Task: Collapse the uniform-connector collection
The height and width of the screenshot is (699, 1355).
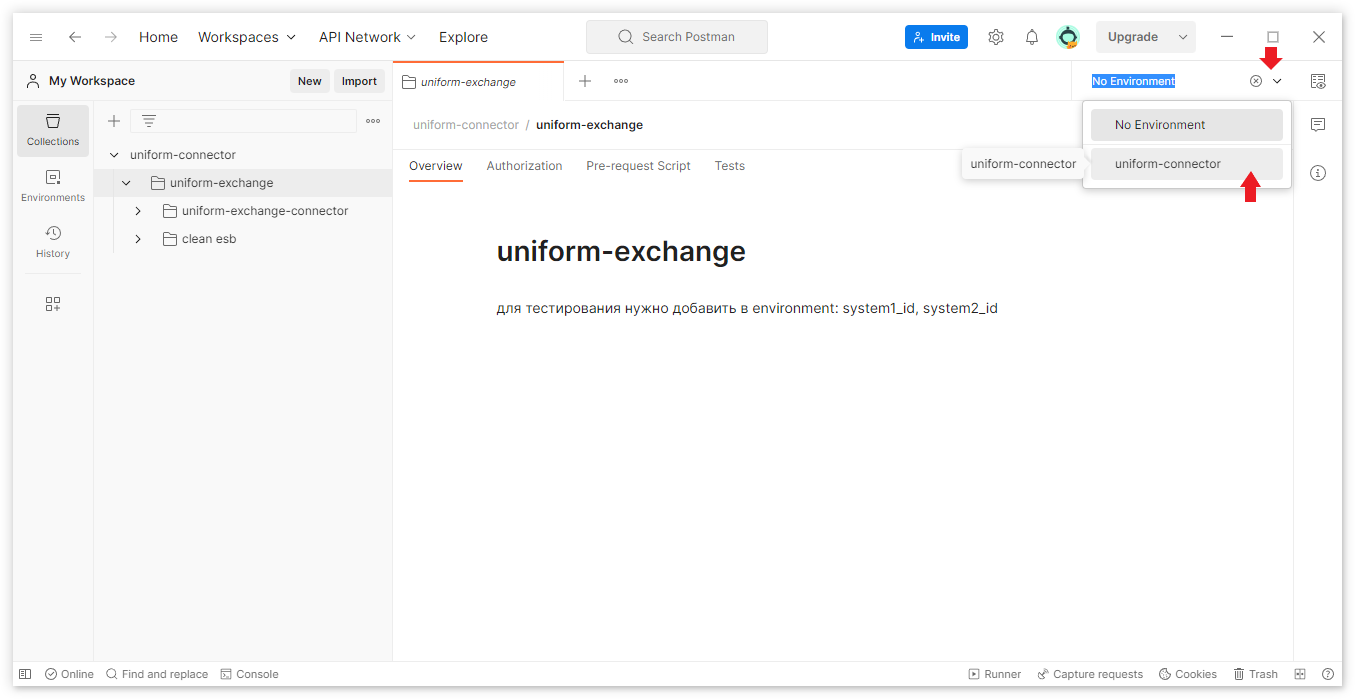Action: click(x=114, y=155)
